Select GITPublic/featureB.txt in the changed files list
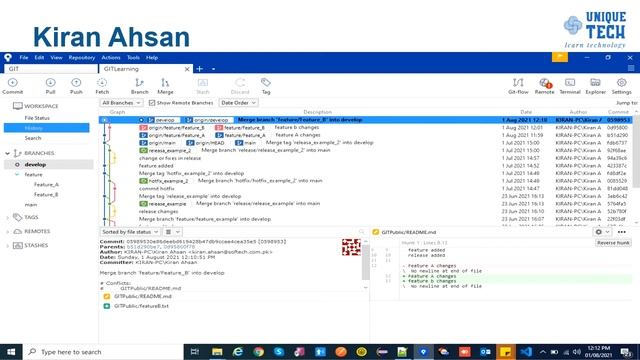Image resolution: width=640 pixels, height=360 pixels. (x=141, y=306)
